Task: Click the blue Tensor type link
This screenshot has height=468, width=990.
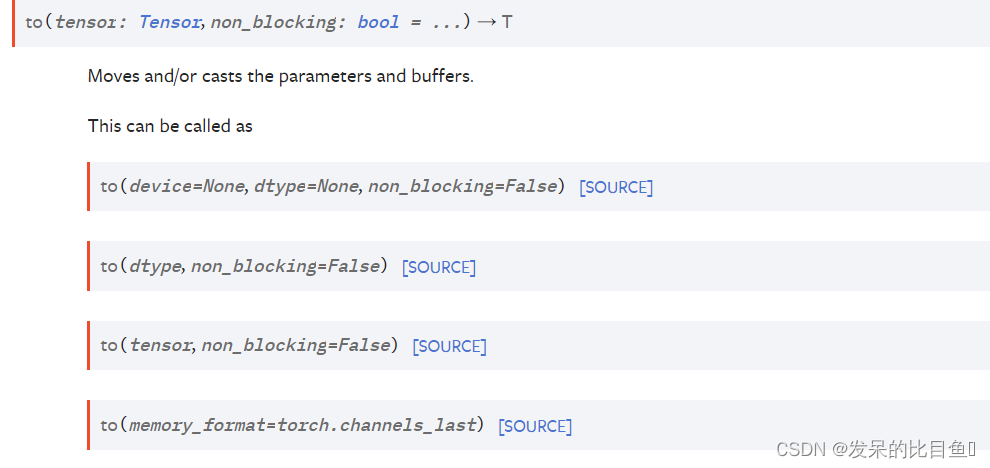Action: click(169, 21)
